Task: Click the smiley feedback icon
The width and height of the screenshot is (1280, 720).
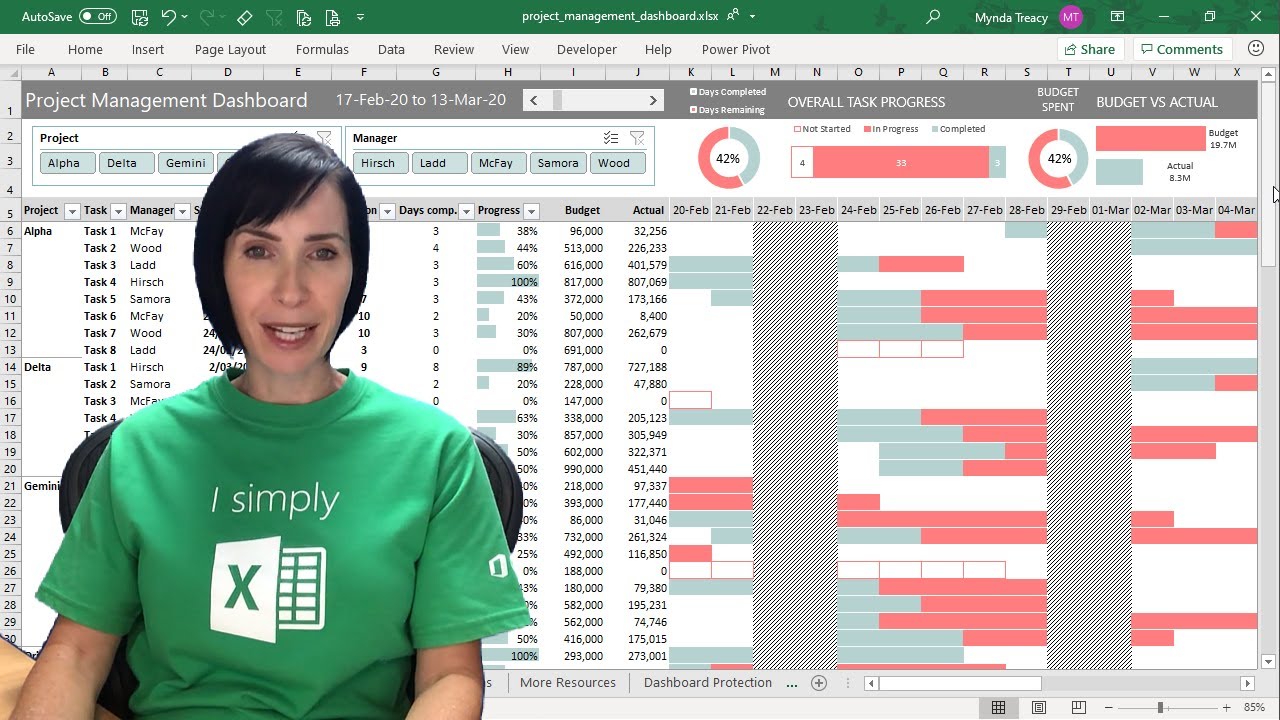Action: [x=1257, y=48]
